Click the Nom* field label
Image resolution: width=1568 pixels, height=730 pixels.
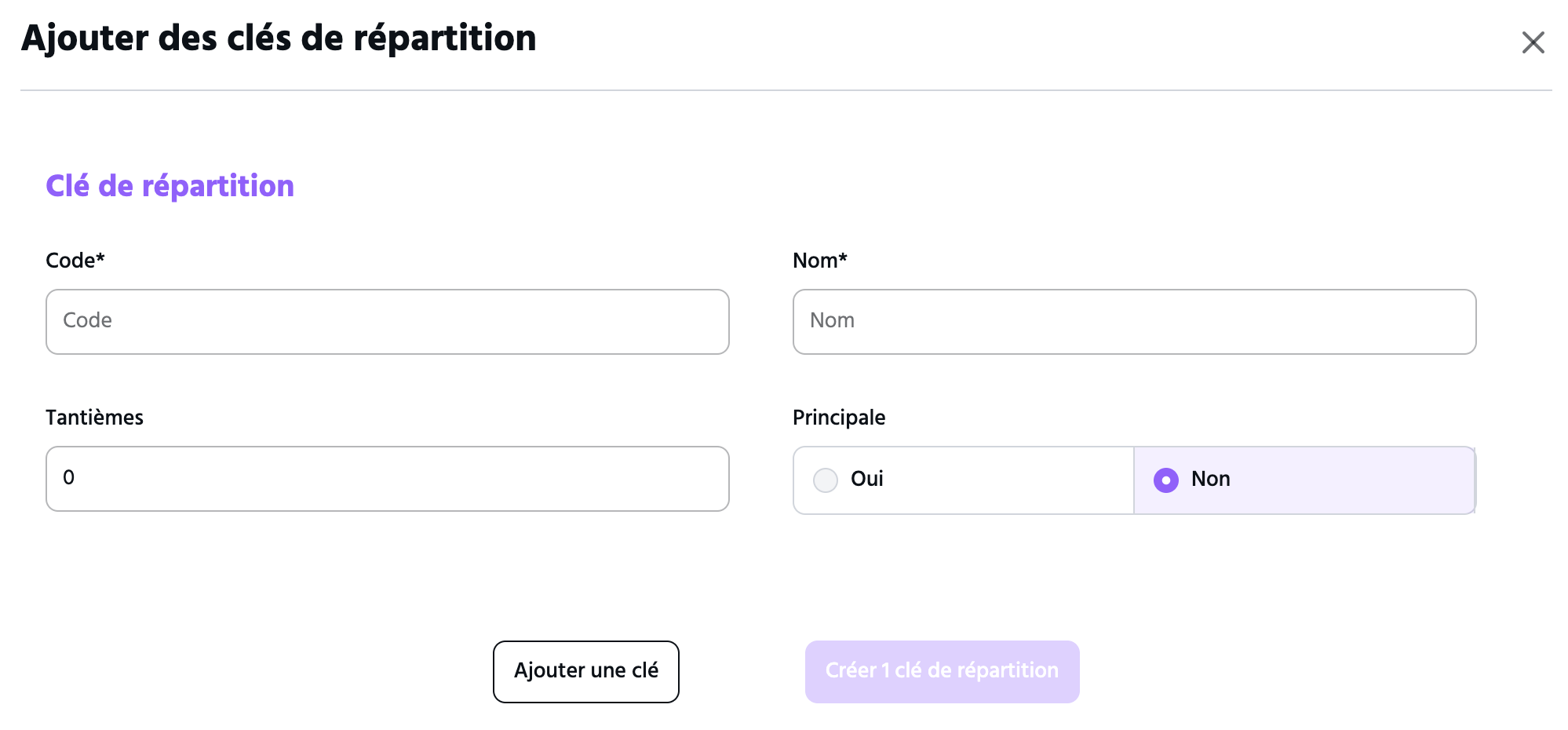coord(820,261)
